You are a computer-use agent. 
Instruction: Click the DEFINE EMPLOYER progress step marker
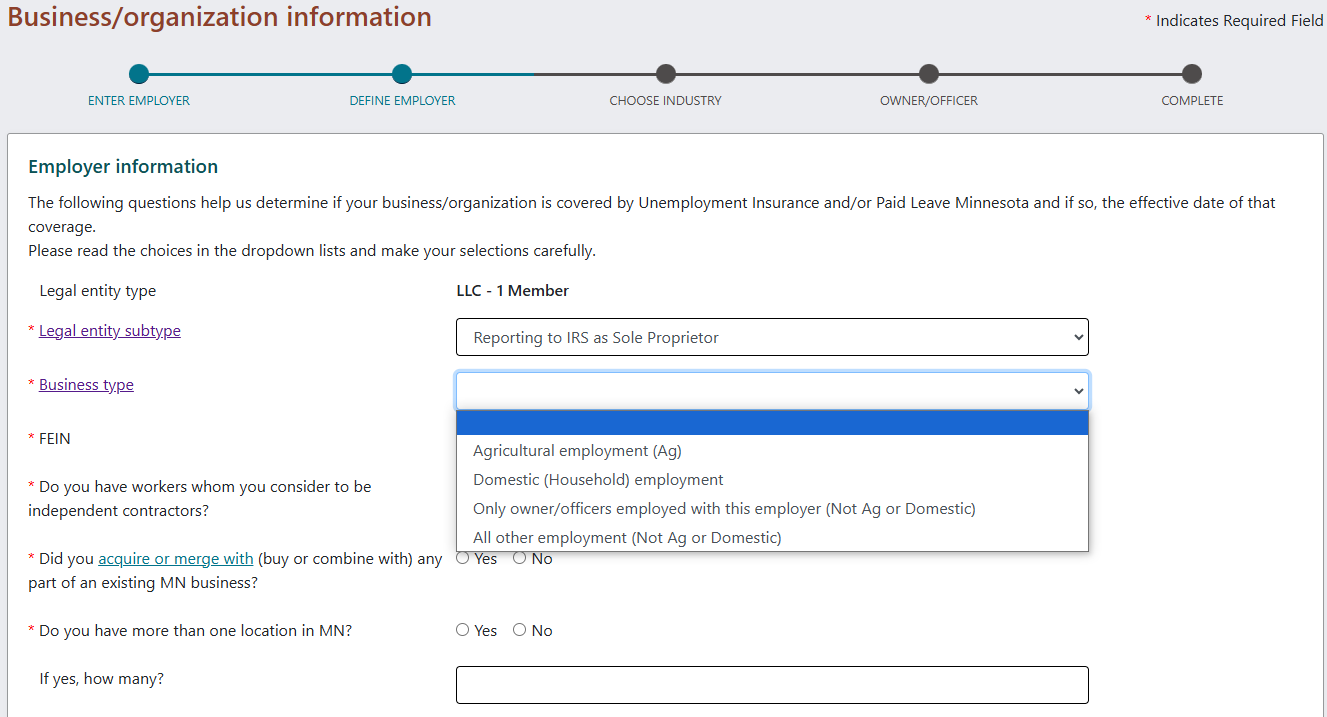coord(402,74)
